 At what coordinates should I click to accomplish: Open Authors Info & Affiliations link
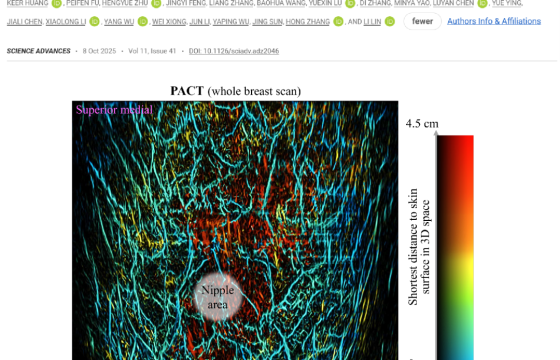coord(494,21)
